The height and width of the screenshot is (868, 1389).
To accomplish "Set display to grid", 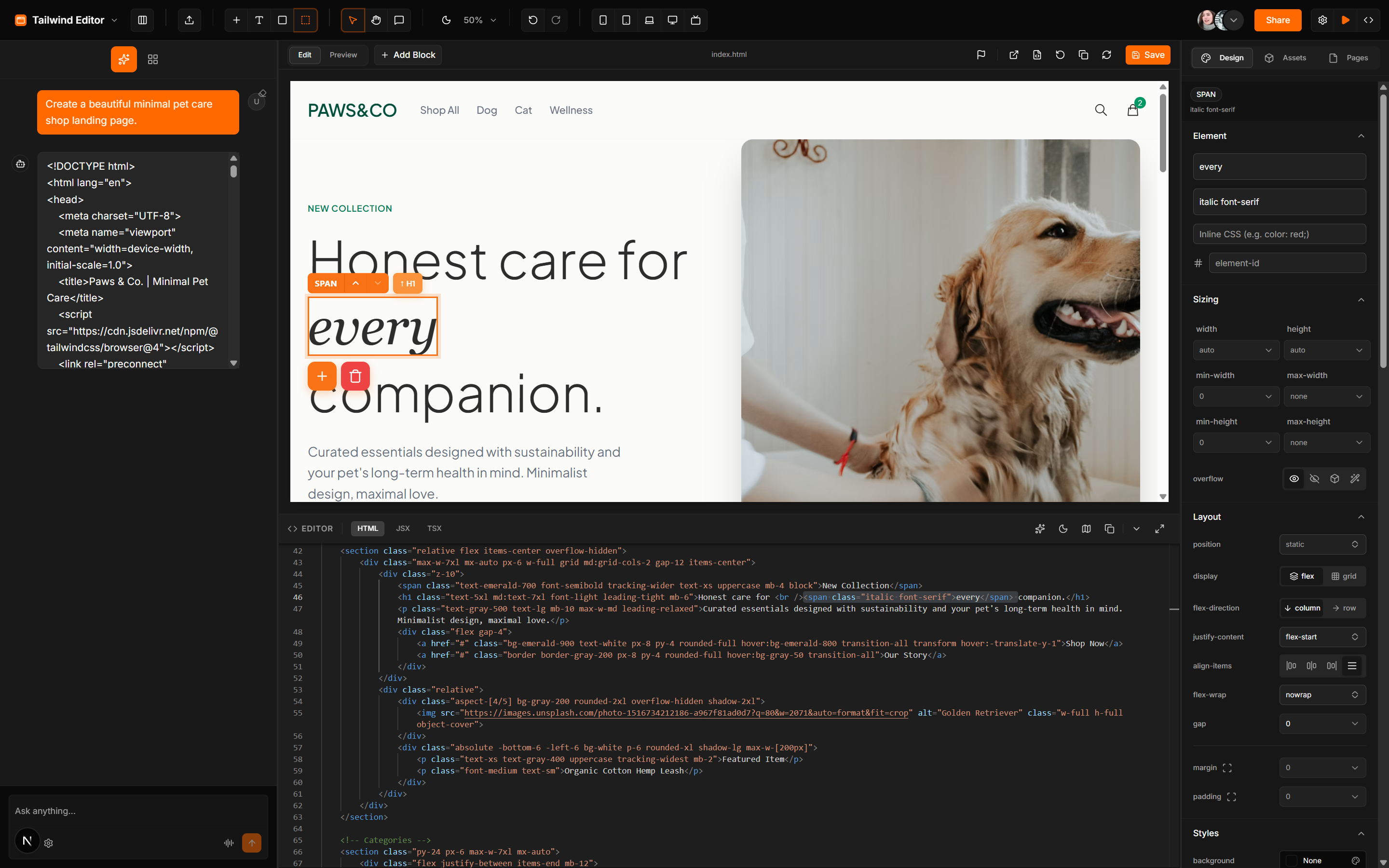I will click(x=1344, y=576).
